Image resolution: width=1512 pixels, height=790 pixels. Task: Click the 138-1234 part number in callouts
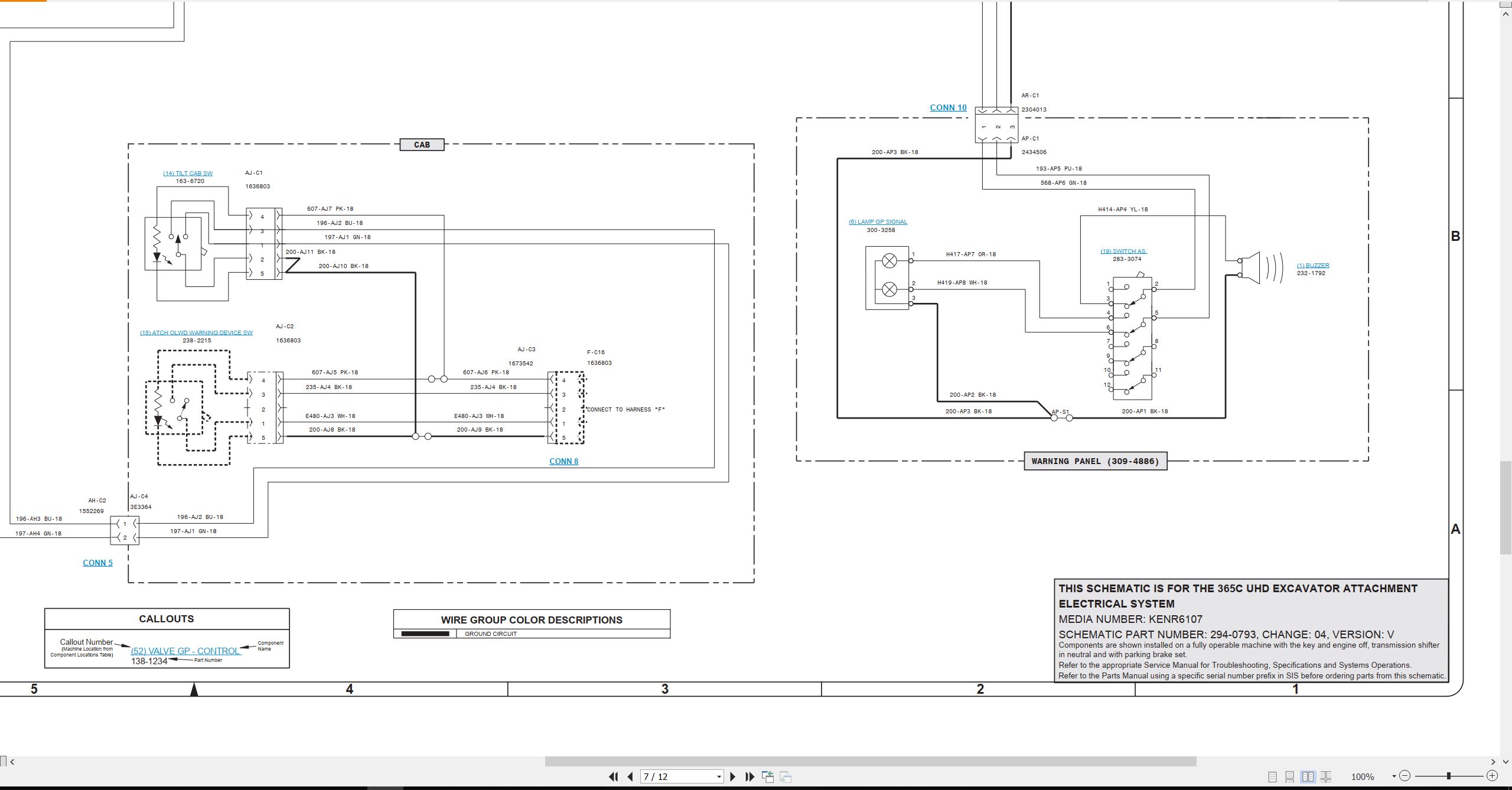point(149,661)
